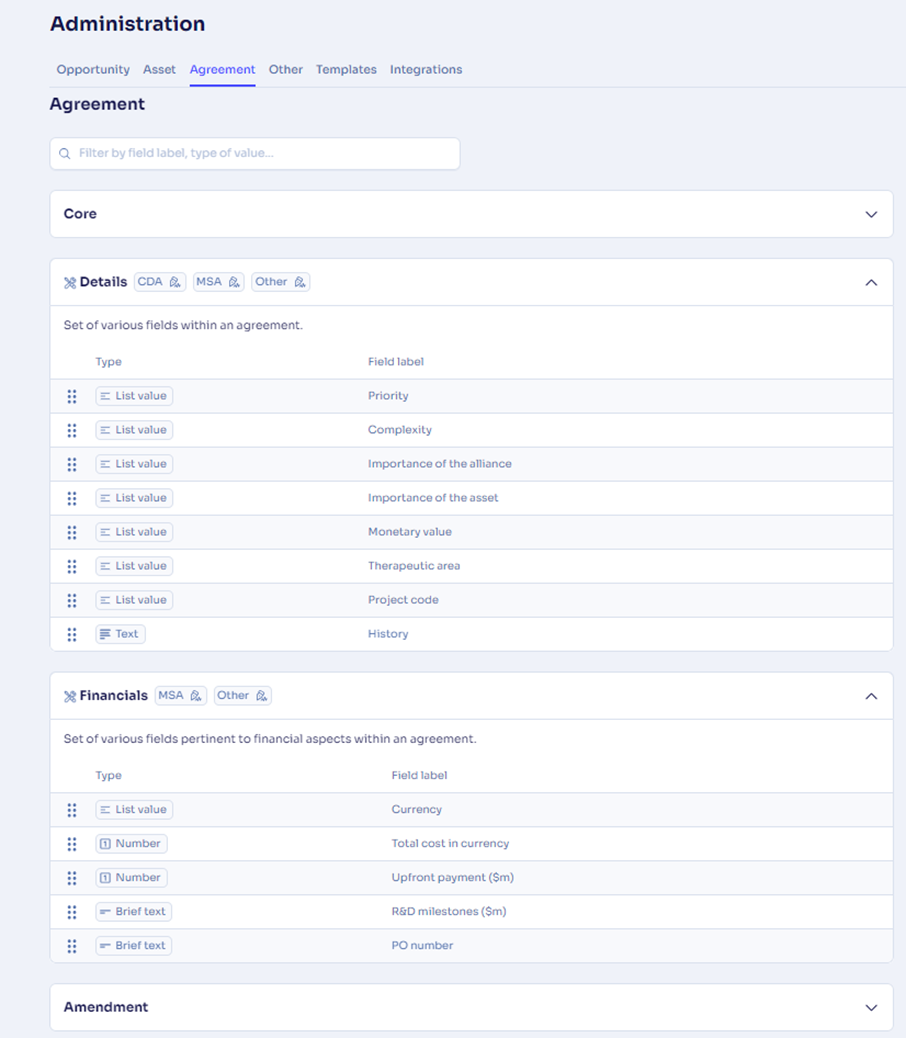
Task: Click the edit icon on Details MSA tag
Action: click(234, 282)
